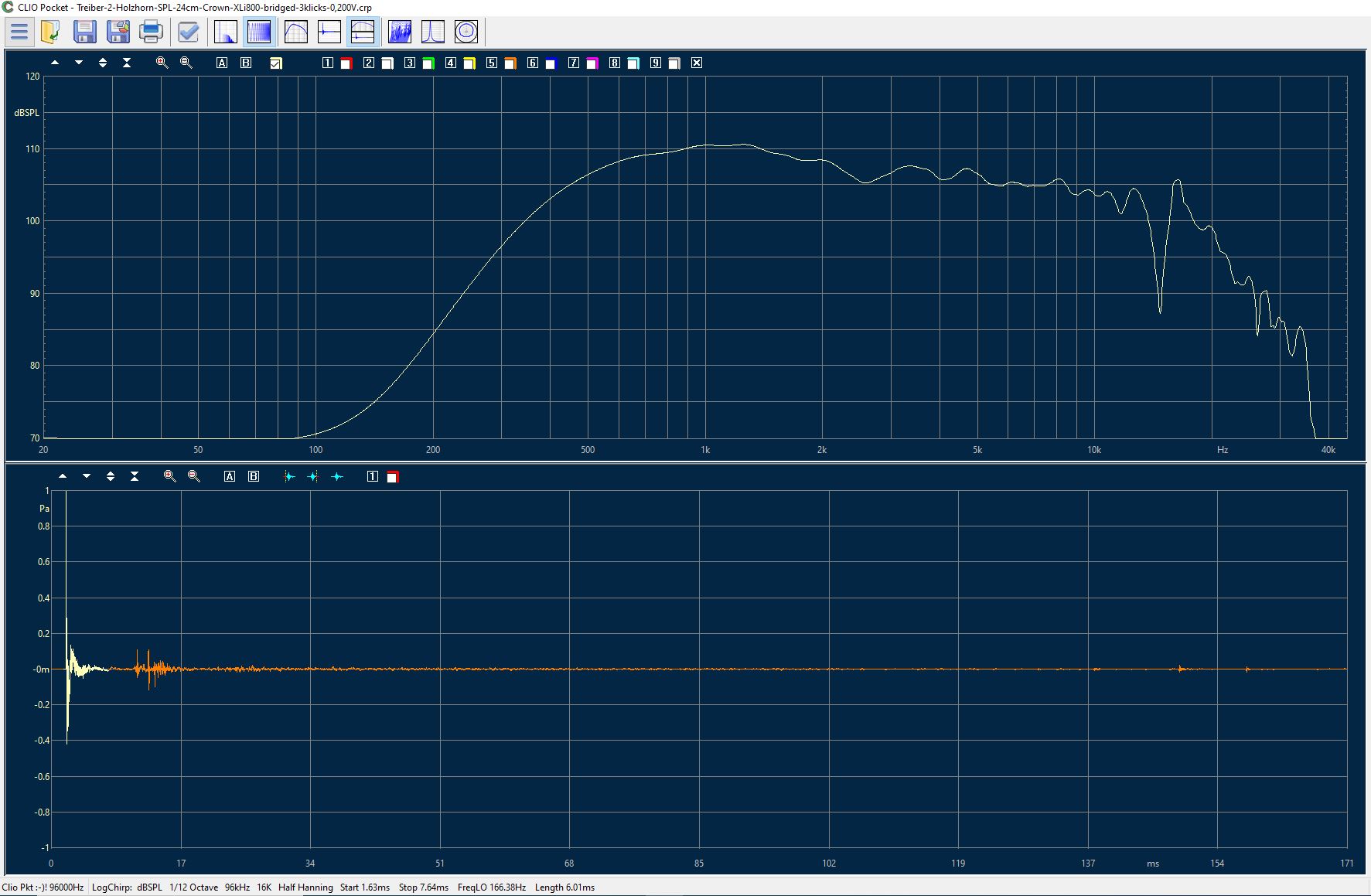Image resolution: width=1371 pixels, height=896 pixels.
Task: Toggle the blue overlay 6 swatch
Action: [x=551, y=63]
